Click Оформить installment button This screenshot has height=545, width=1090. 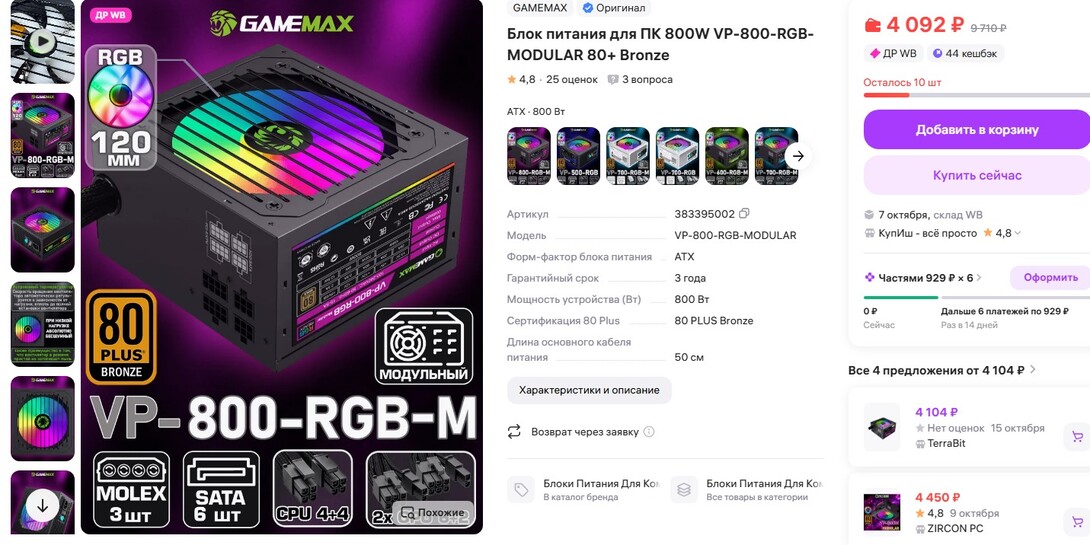[x=1050, y=277]
